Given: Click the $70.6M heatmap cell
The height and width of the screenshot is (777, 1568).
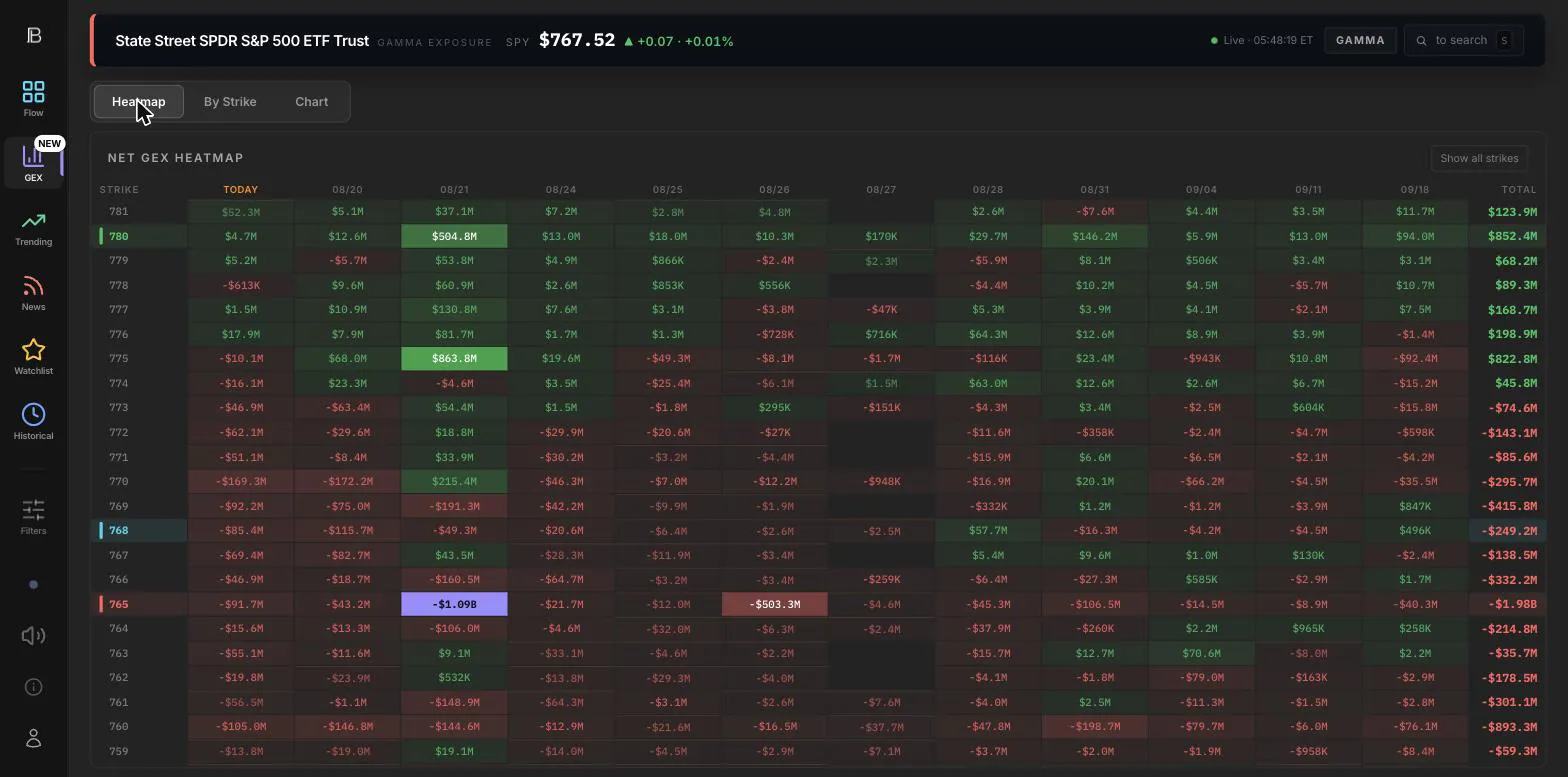Looking at the screenshot, I should click(1201, 653).
